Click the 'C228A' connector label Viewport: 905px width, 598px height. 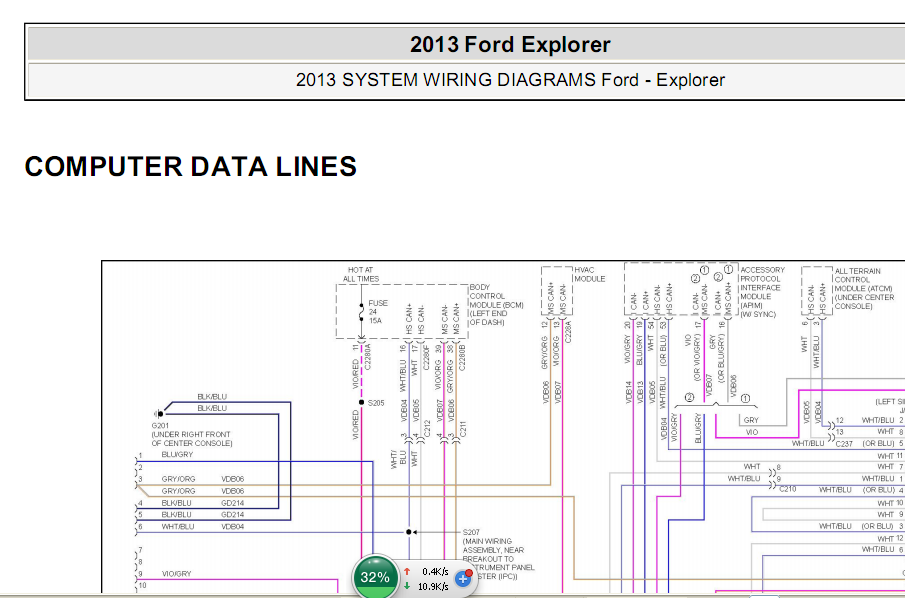[x=569, y=333]
